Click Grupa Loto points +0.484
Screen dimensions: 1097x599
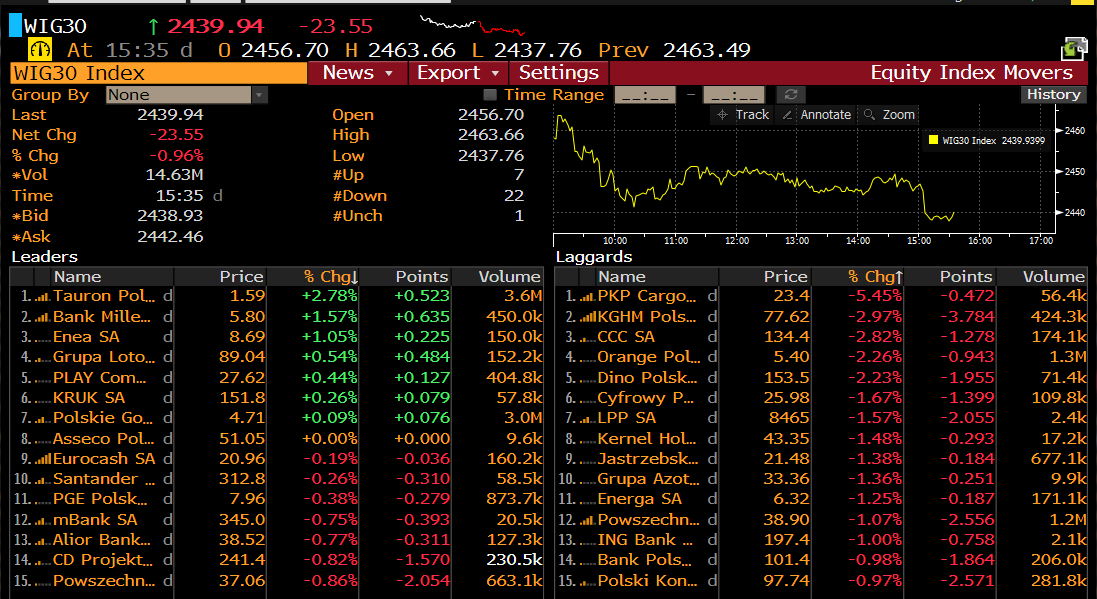(422, 358)
